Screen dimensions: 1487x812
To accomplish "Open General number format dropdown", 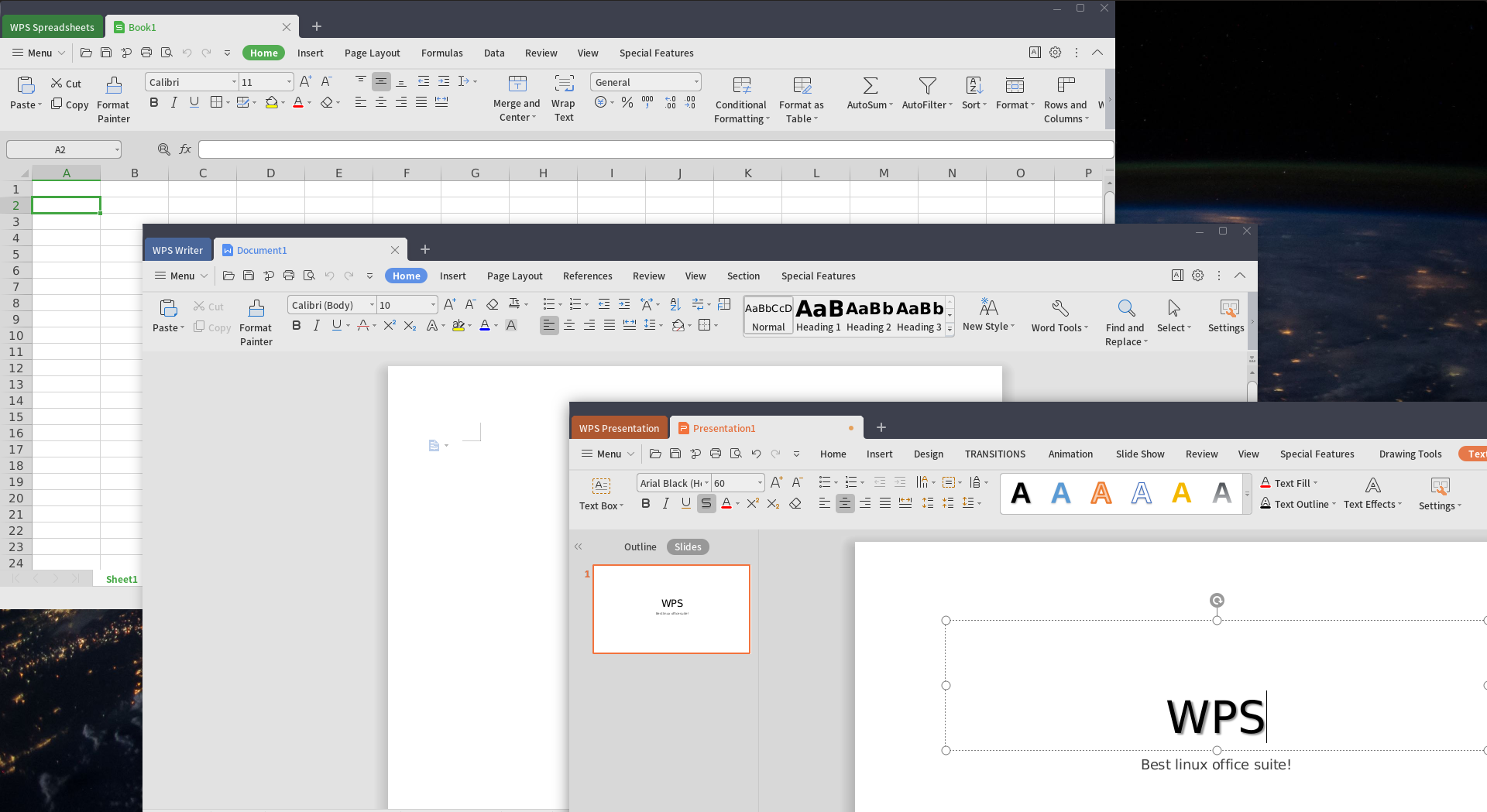I will (x=696, y=82).
